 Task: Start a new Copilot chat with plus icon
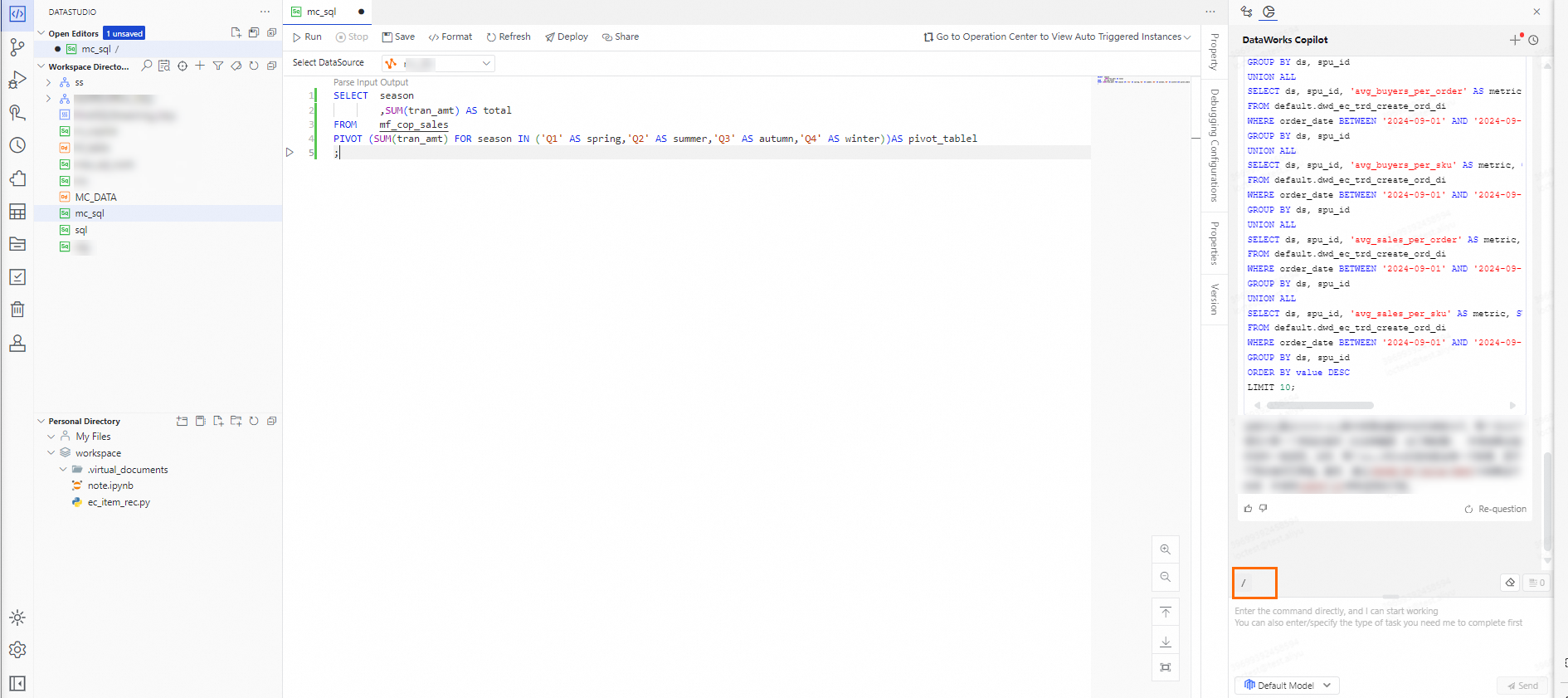pyautogui.click(x=1516, y=40)
